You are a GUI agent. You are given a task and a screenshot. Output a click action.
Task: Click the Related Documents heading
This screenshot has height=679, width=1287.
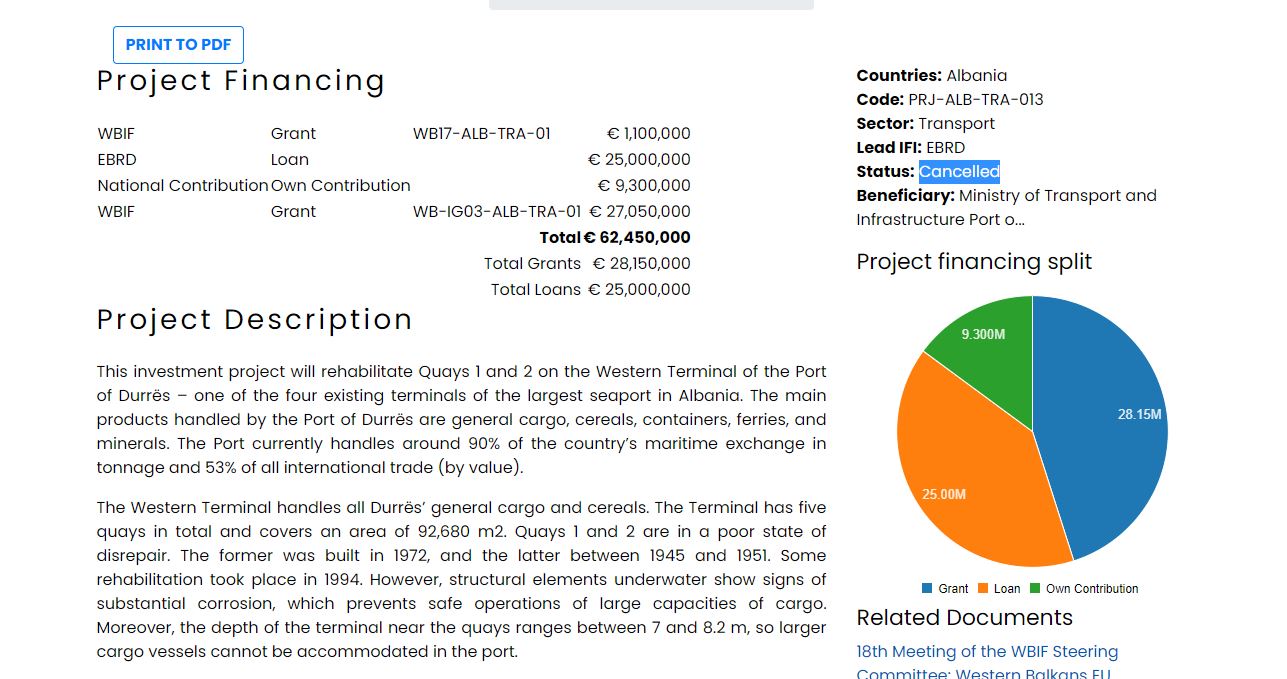click(964, 617)
